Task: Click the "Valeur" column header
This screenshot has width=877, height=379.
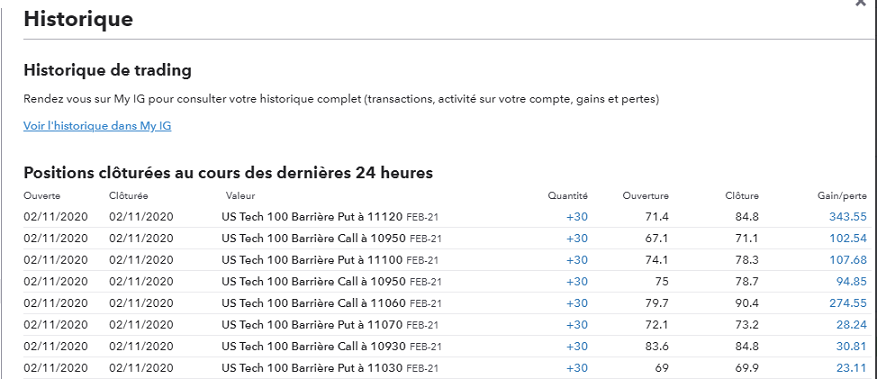Action: click(x=241, y=196)
